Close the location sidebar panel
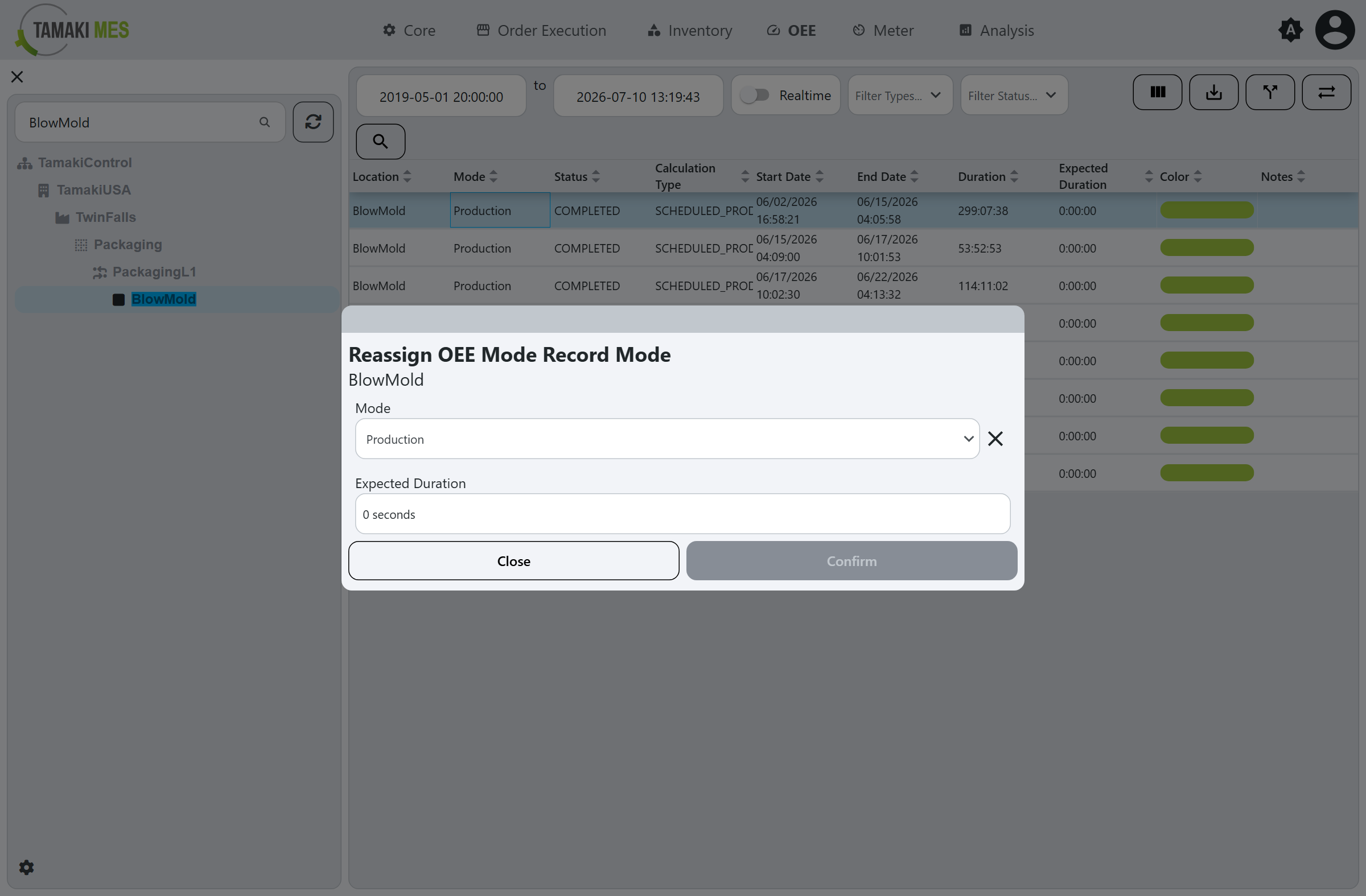Screen dimensions: 1366x896 click(17, 77)
